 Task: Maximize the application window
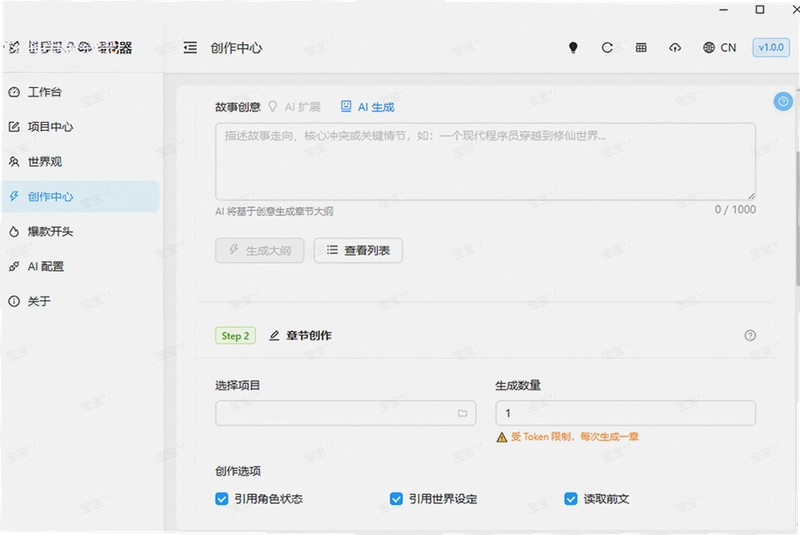[x=760, y=10]
